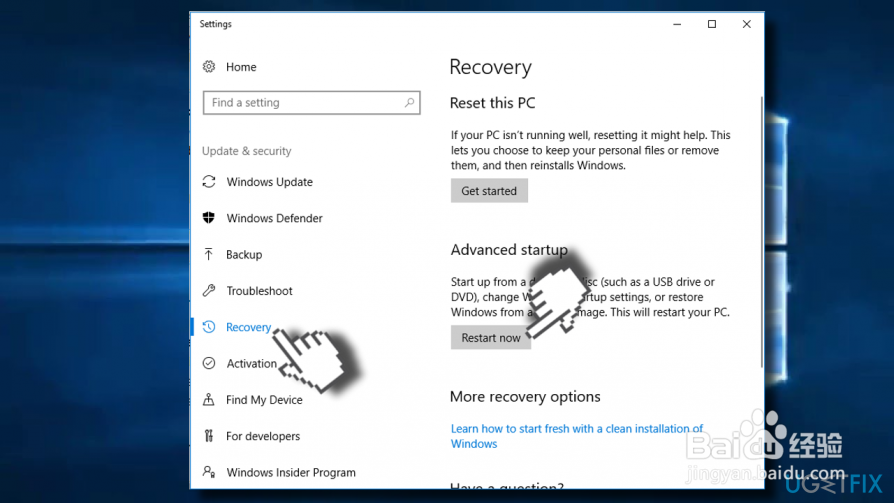This screenshot has width=894, height=504.
Task: Click the Home gear icon
Action: tap(209, 67)
